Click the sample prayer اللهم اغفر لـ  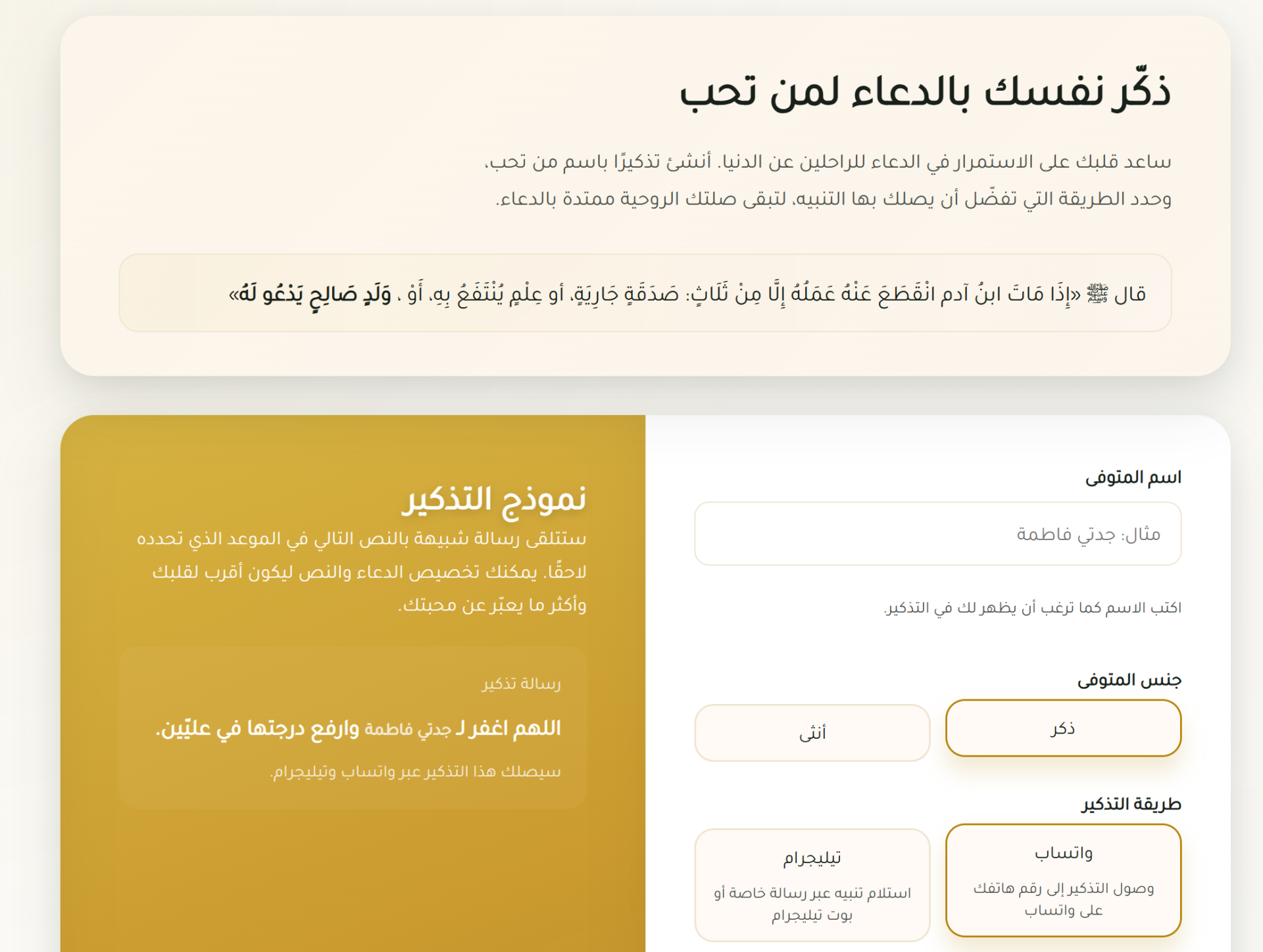click(x=359, y=728)
